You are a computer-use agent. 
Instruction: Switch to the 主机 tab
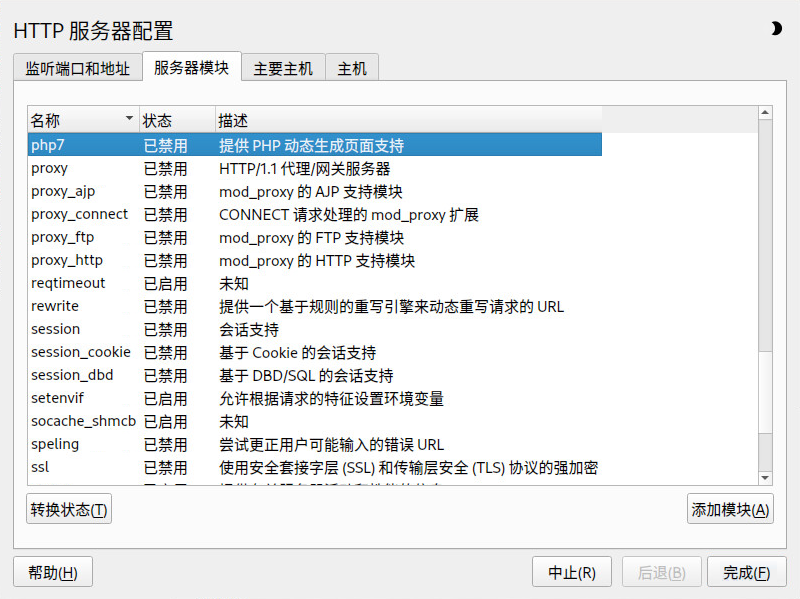pos(352,69)
